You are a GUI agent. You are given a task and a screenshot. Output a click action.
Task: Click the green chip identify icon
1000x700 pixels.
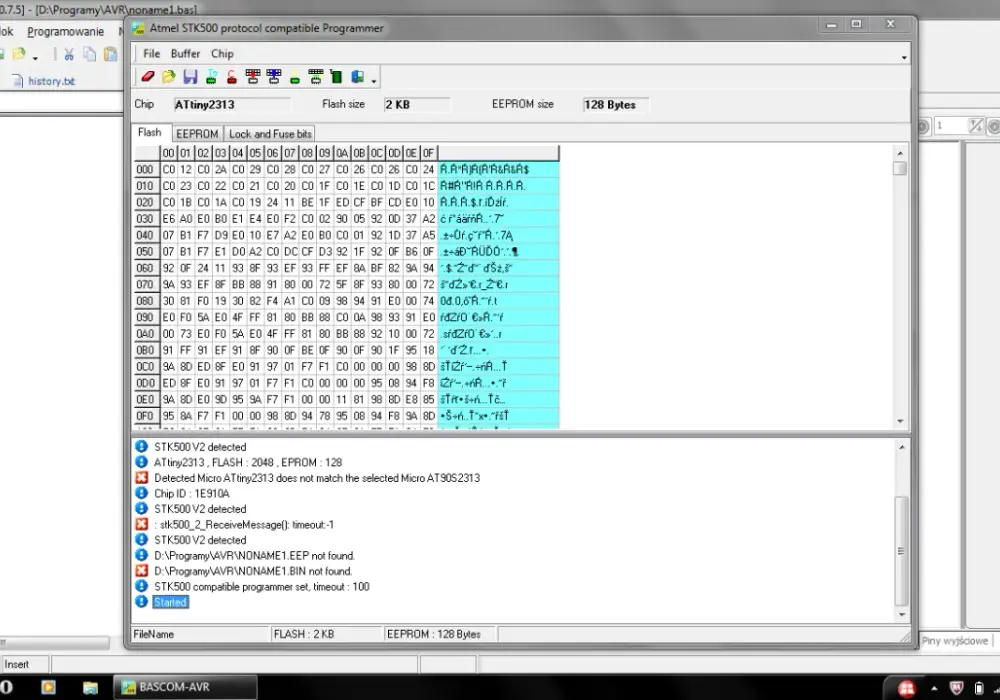pos(211,77)
